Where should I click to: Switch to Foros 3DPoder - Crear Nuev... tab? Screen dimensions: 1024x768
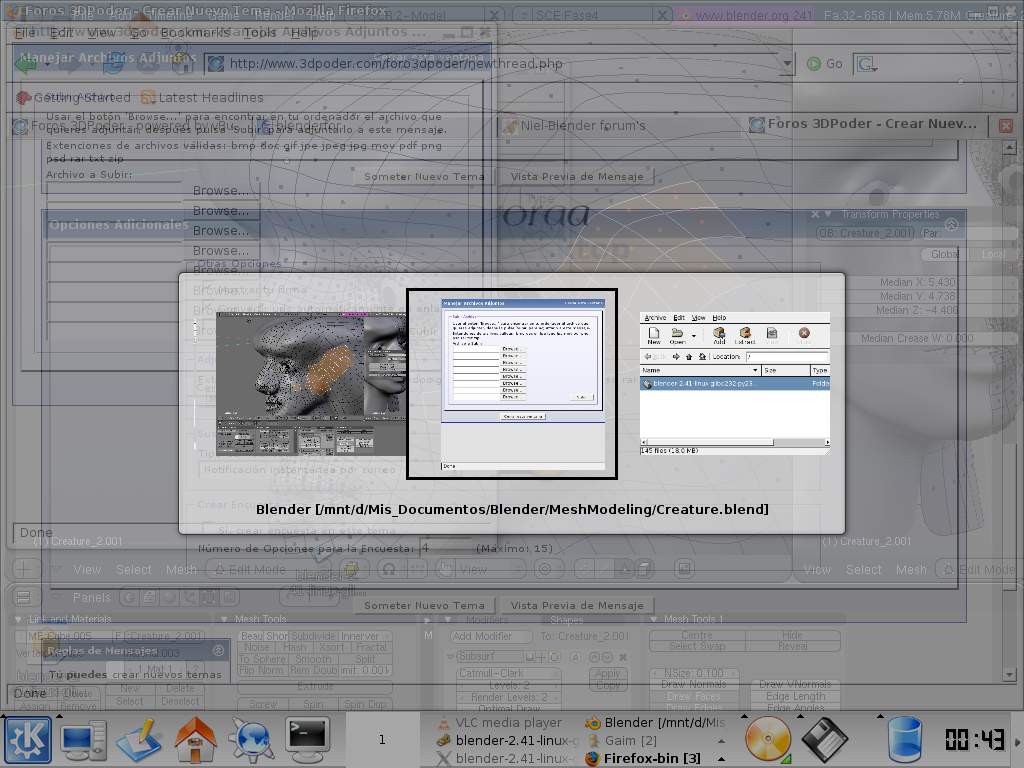[863, 124]
